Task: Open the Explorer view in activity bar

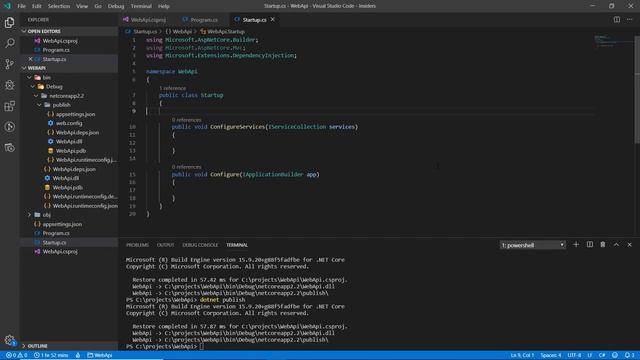Action: (9, 22)
